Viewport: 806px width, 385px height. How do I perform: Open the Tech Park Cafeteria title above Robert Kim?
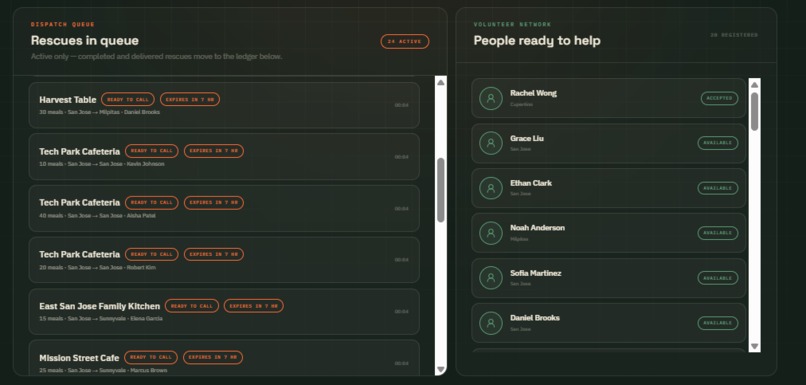80,254
